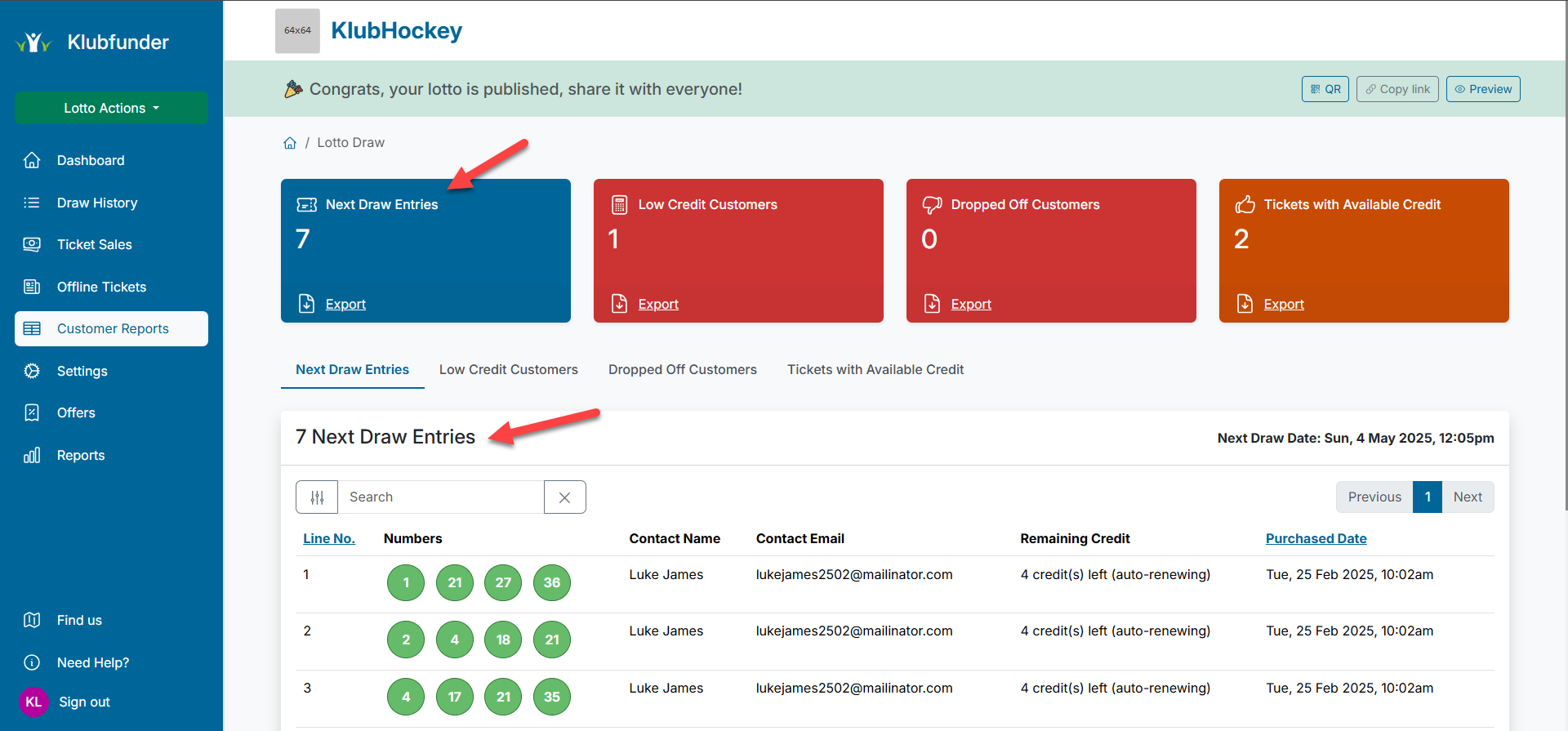This screenshot has width=1568, height=731.
Task: Click export file icon on Available Credit card
Action: tap(1245, 304)
